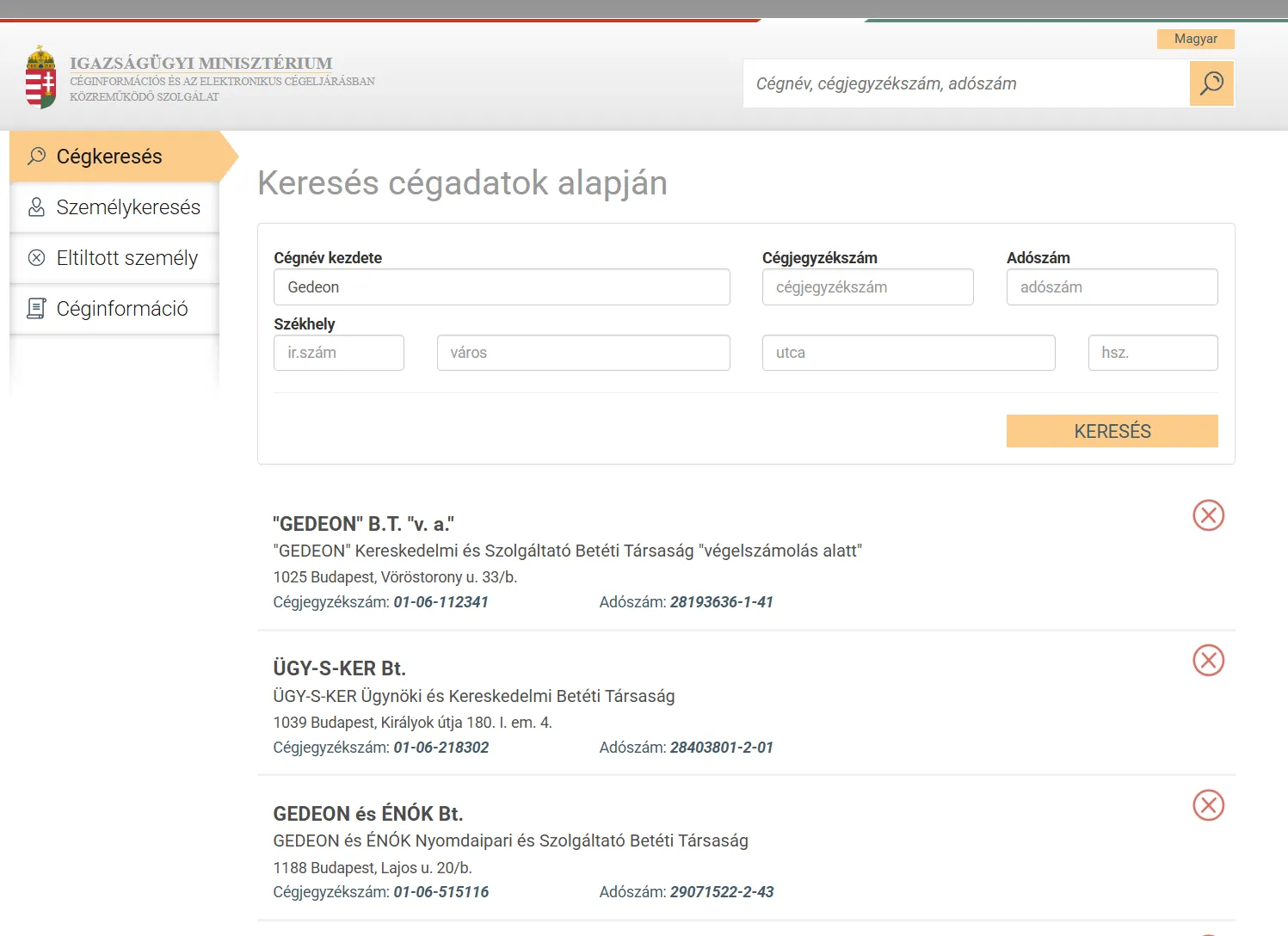Viewport: 1288px width, 936px height.
Task: Click the circled X icon for ÜGY-S-KER Bt.
Action: click(1208, 661)
